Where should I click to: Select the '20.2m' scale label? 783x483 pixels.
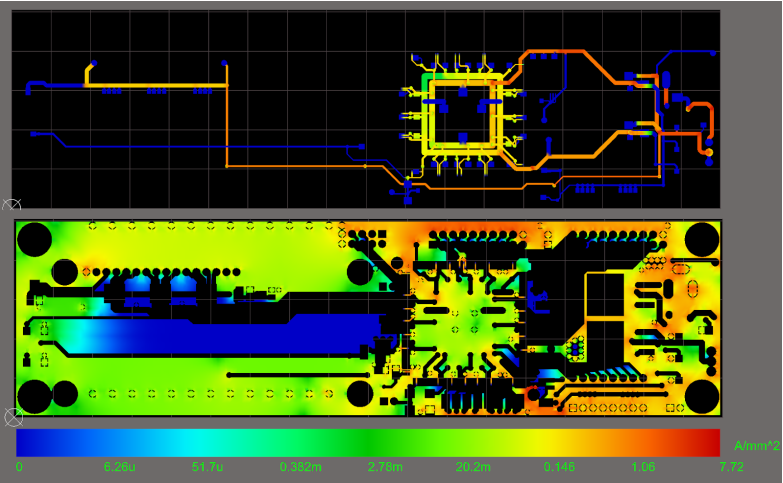[x=473, y=468]
